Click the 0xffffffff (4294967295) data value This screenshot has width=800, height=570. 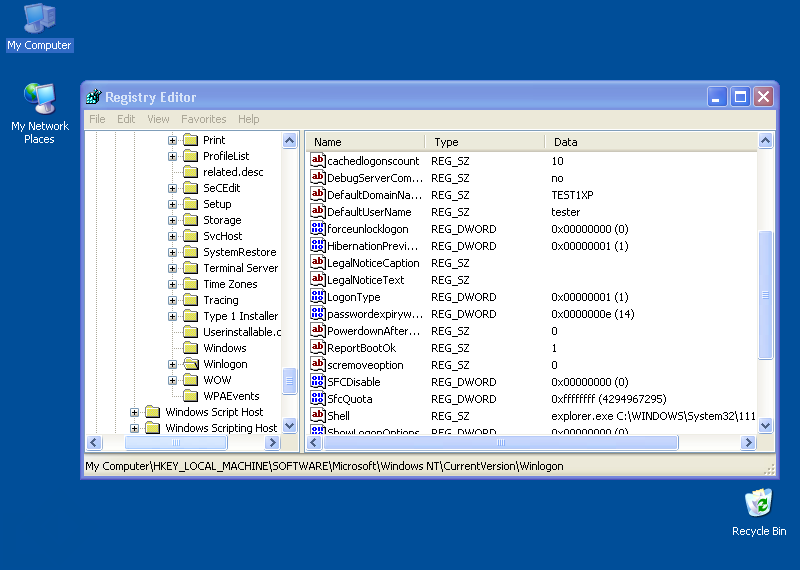point(609,399)
